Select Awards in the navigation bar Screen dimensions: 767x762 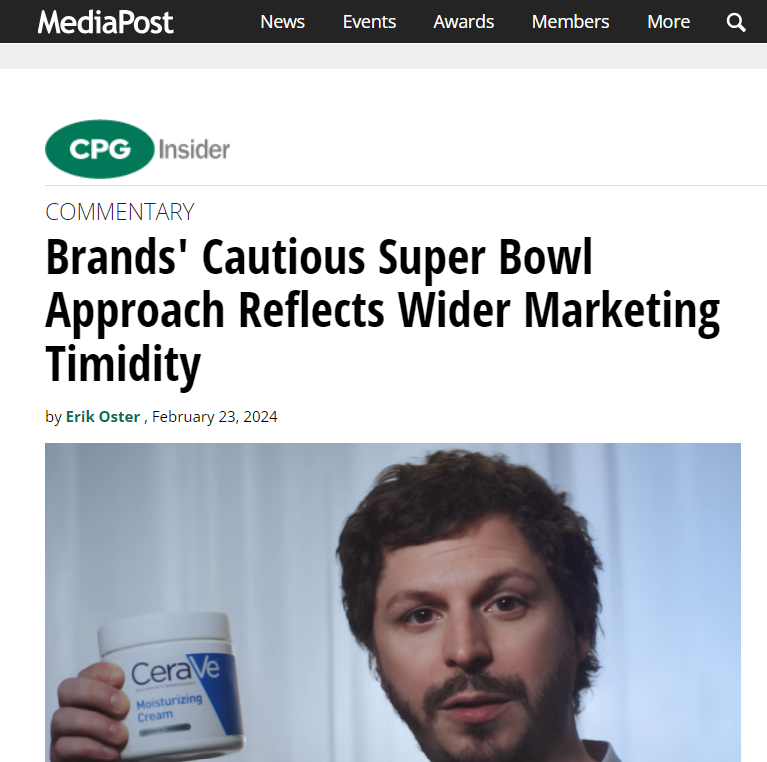tap(464, 22)
